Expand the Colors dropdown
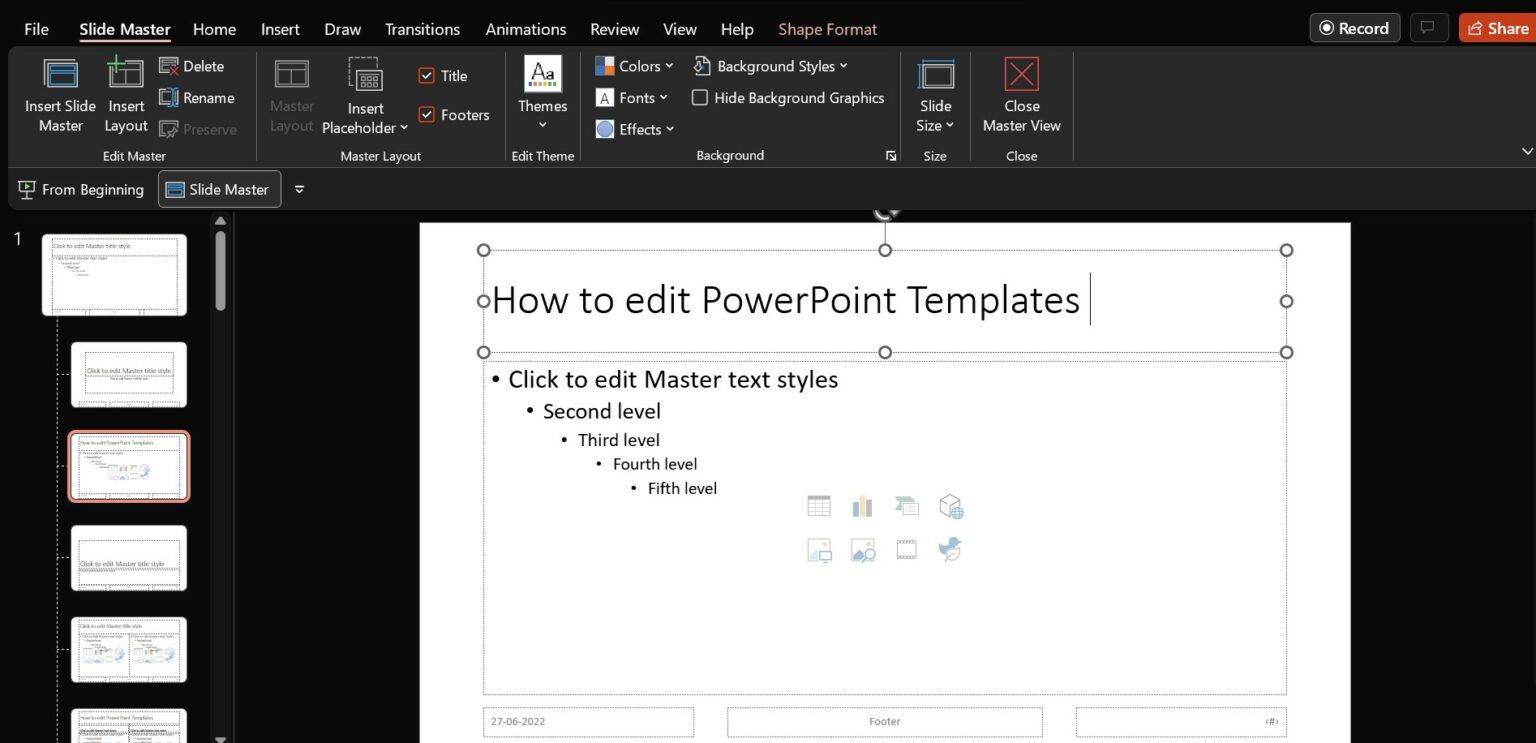The height and width of the screenshot is (743, 1536). pos(634,66)
